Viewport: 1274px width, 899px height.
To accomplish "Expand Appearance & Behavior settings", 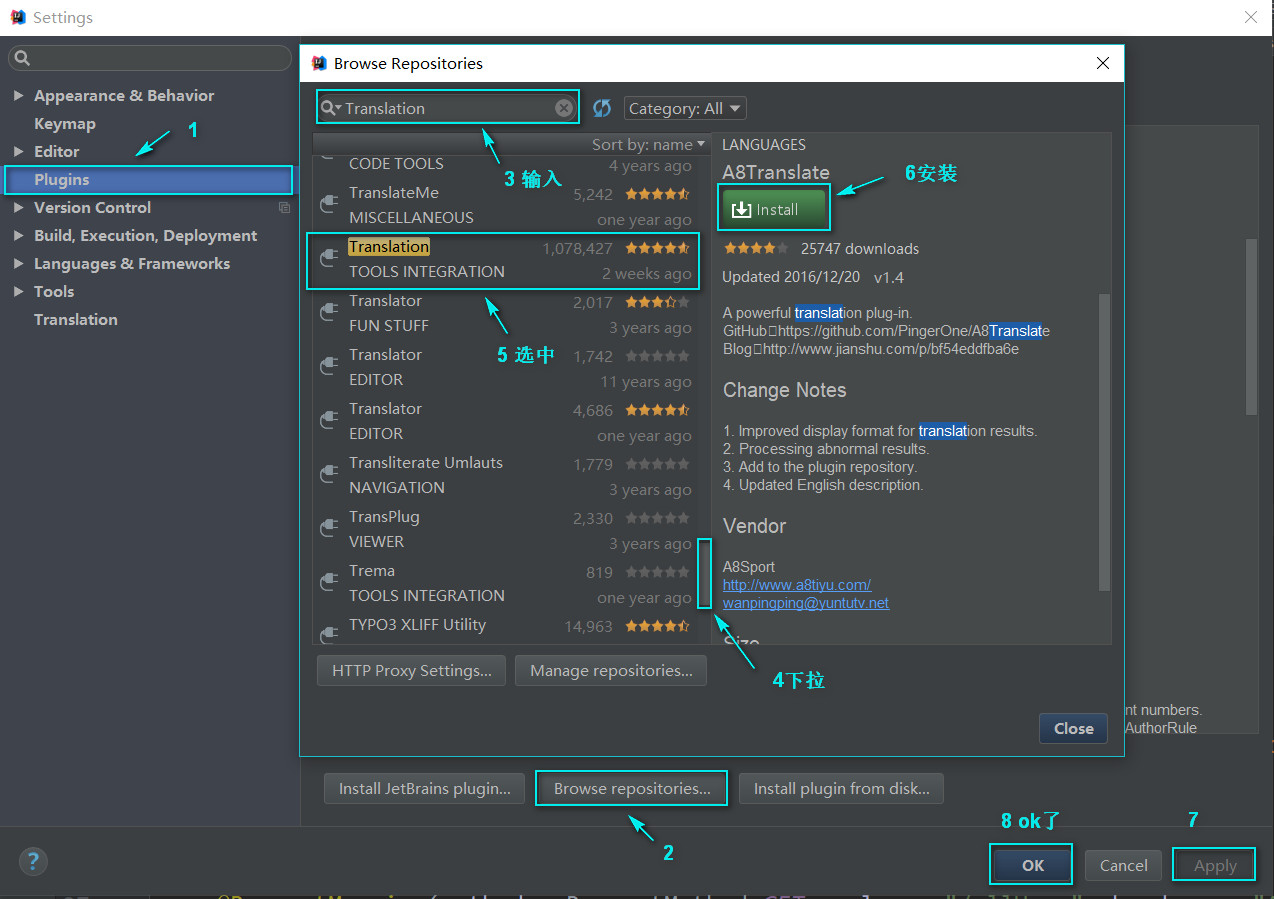I will 18,96.
